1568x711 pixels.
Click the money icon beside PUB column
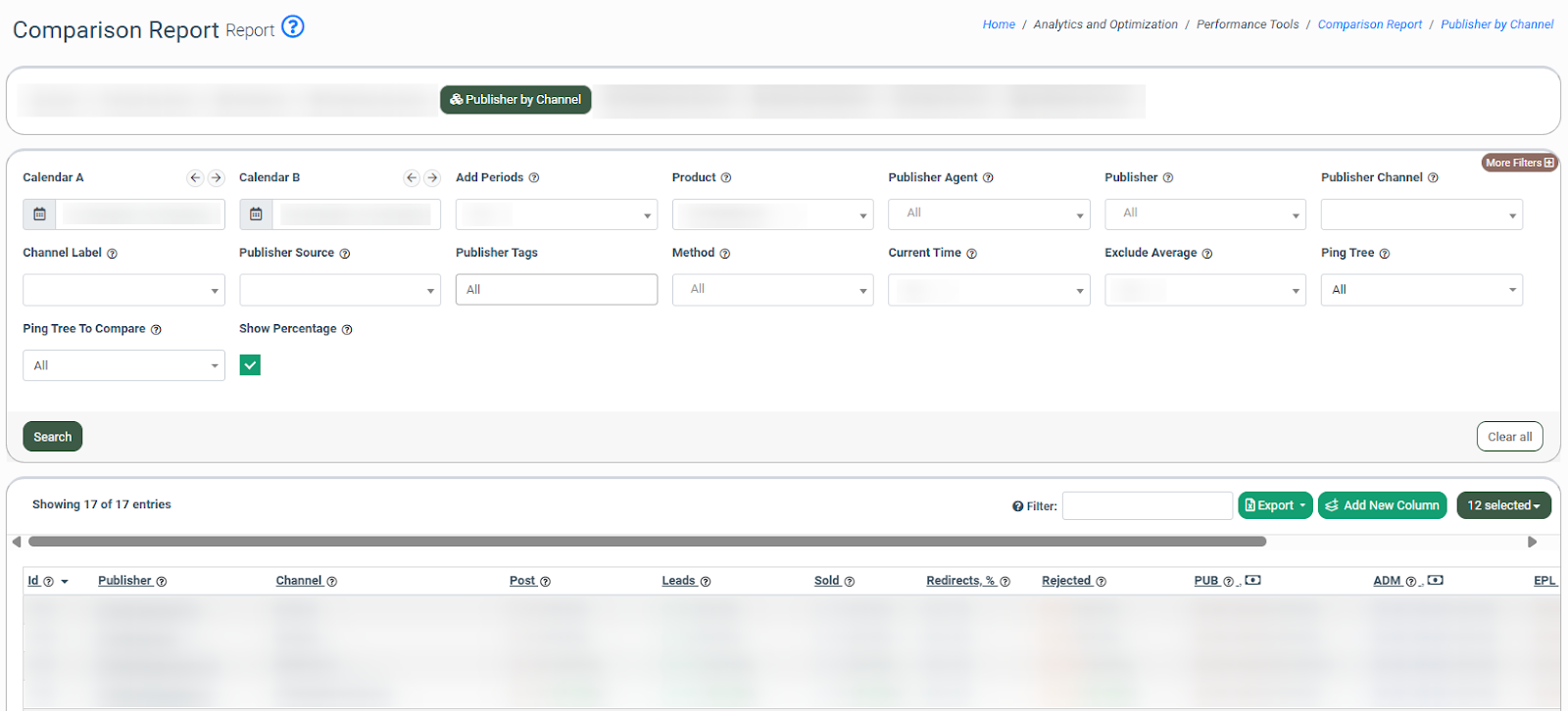point(1252,581)
